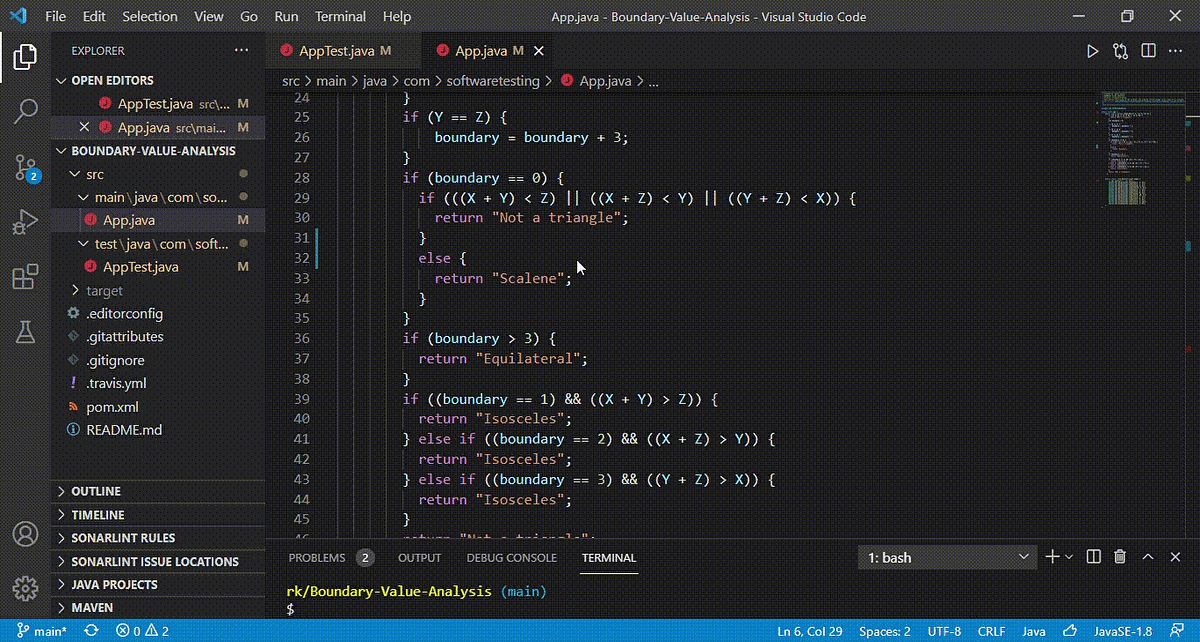The image size is (1200, 642).
Task: Open the Extensions view
Action: tap(25, 277)
